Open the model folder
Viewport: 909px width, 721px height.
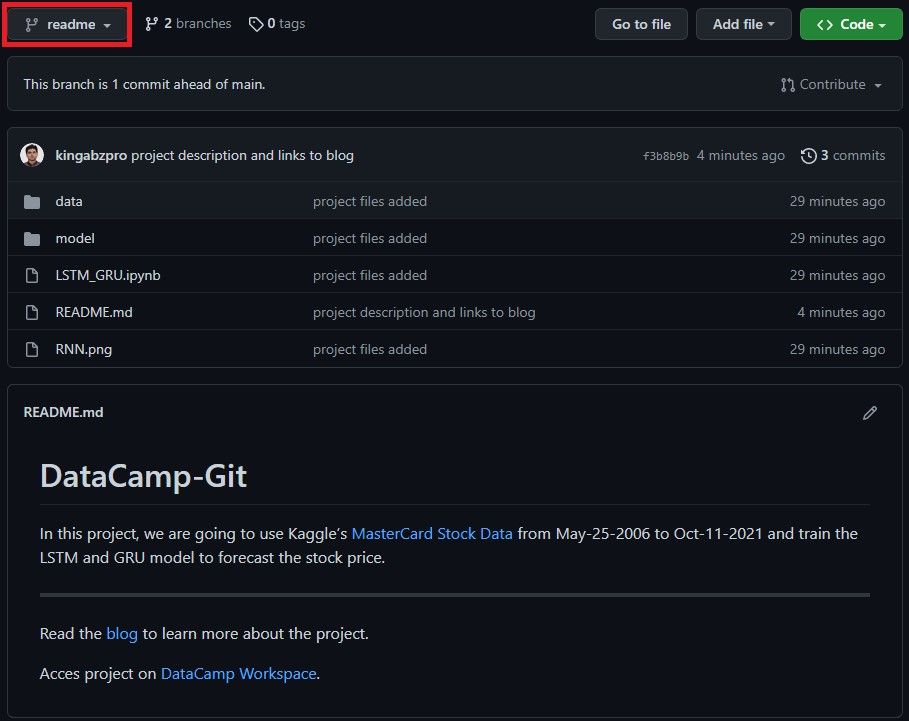click(75, 238)
